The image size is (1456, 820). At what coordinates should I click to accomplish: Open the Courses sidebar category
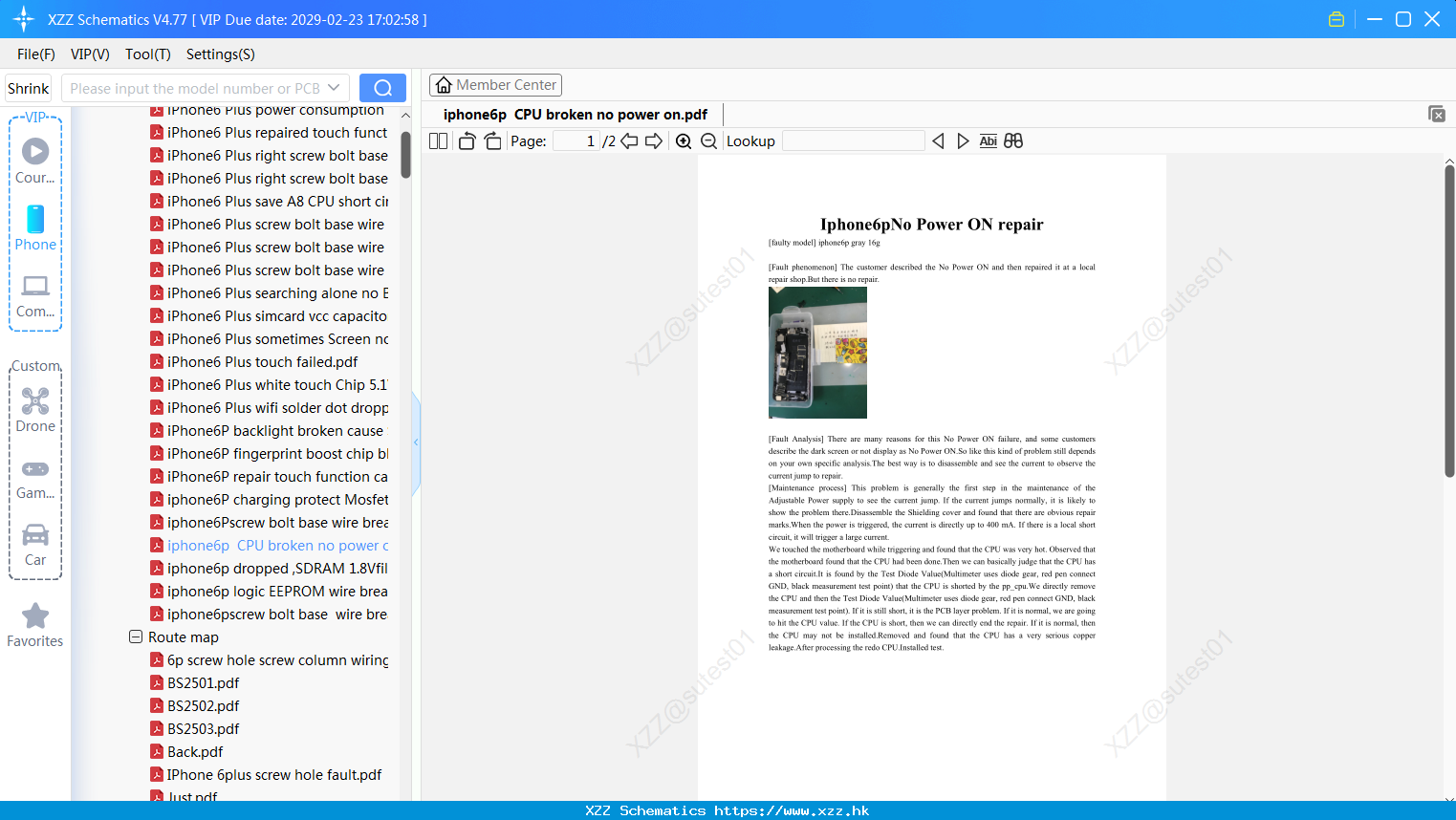pyautogui.click(x=35, y=162)
